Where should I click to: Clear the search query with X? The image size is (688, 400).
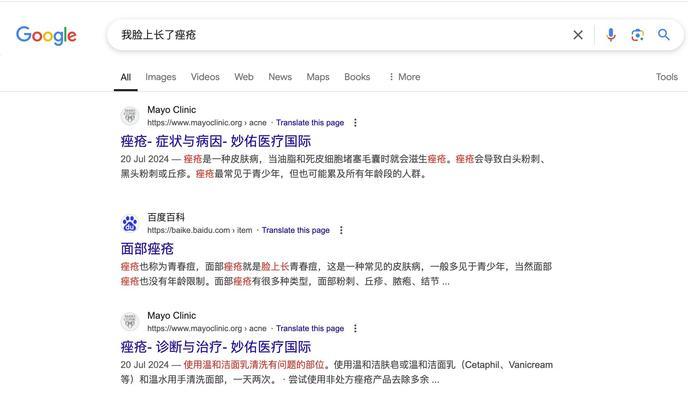pos(578,35)
